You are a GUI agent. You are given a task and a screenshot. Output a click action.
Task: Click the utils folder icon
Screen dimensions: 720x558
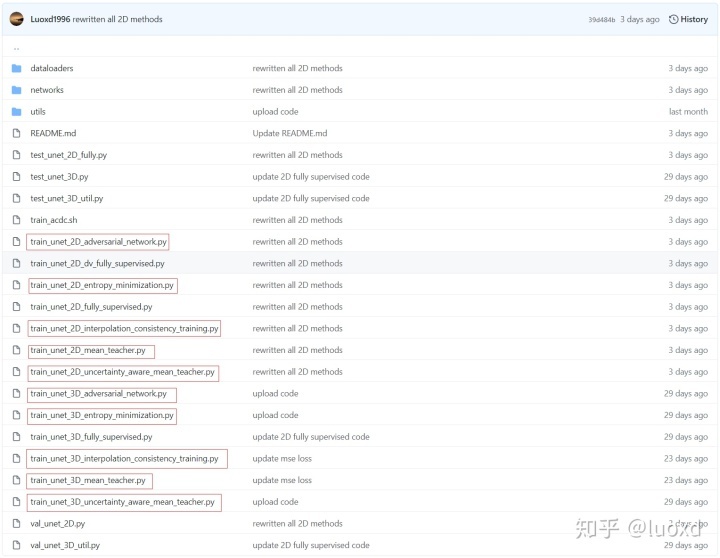pyautogui.click(x=17, y=112)
